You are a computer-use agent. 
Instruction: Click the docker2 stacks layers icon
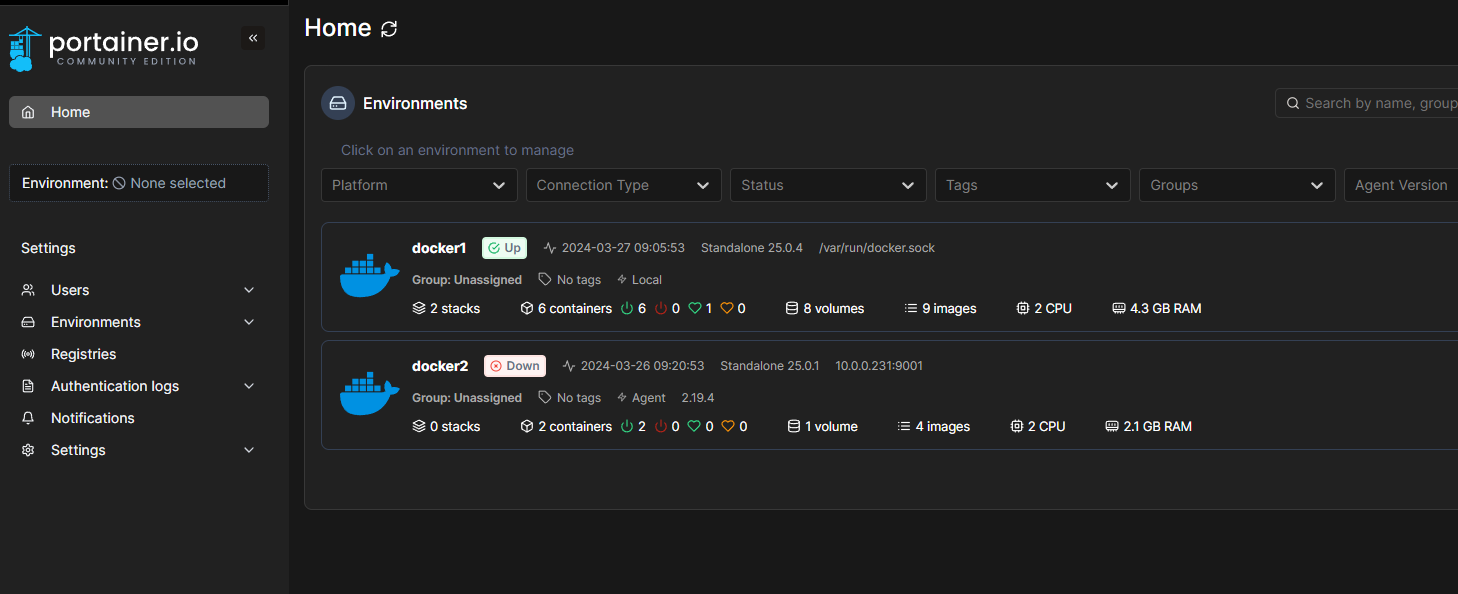coord(419,426)
